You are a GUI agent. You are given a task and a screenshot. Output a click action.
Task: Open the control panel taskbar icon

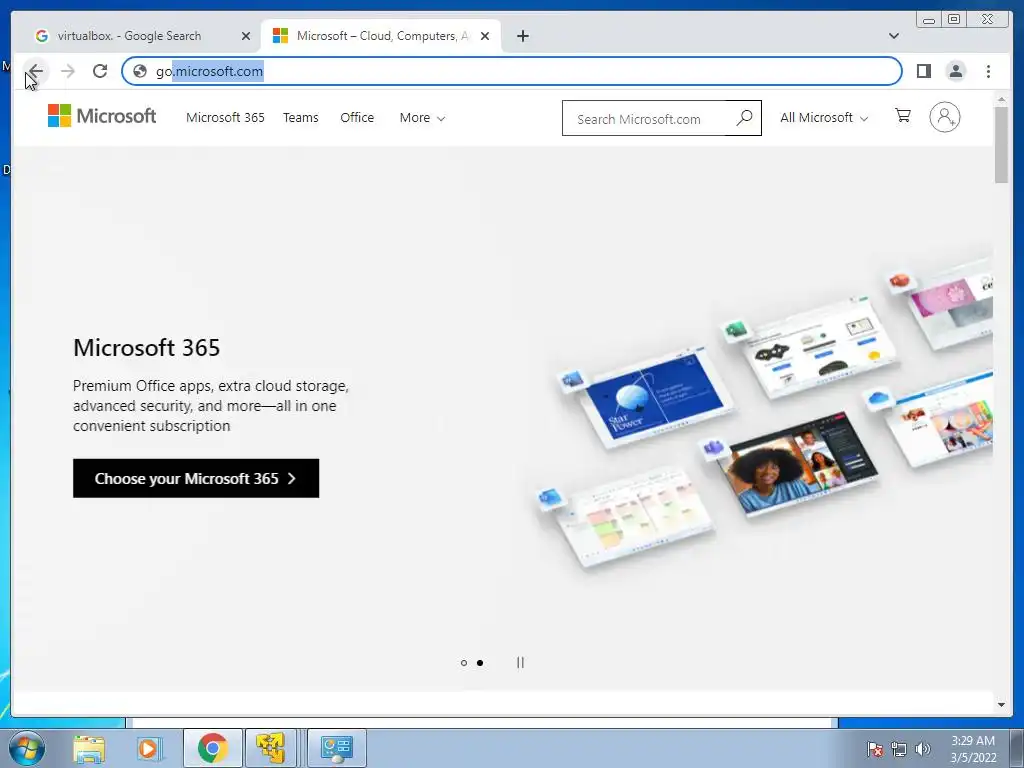(337, 748)
